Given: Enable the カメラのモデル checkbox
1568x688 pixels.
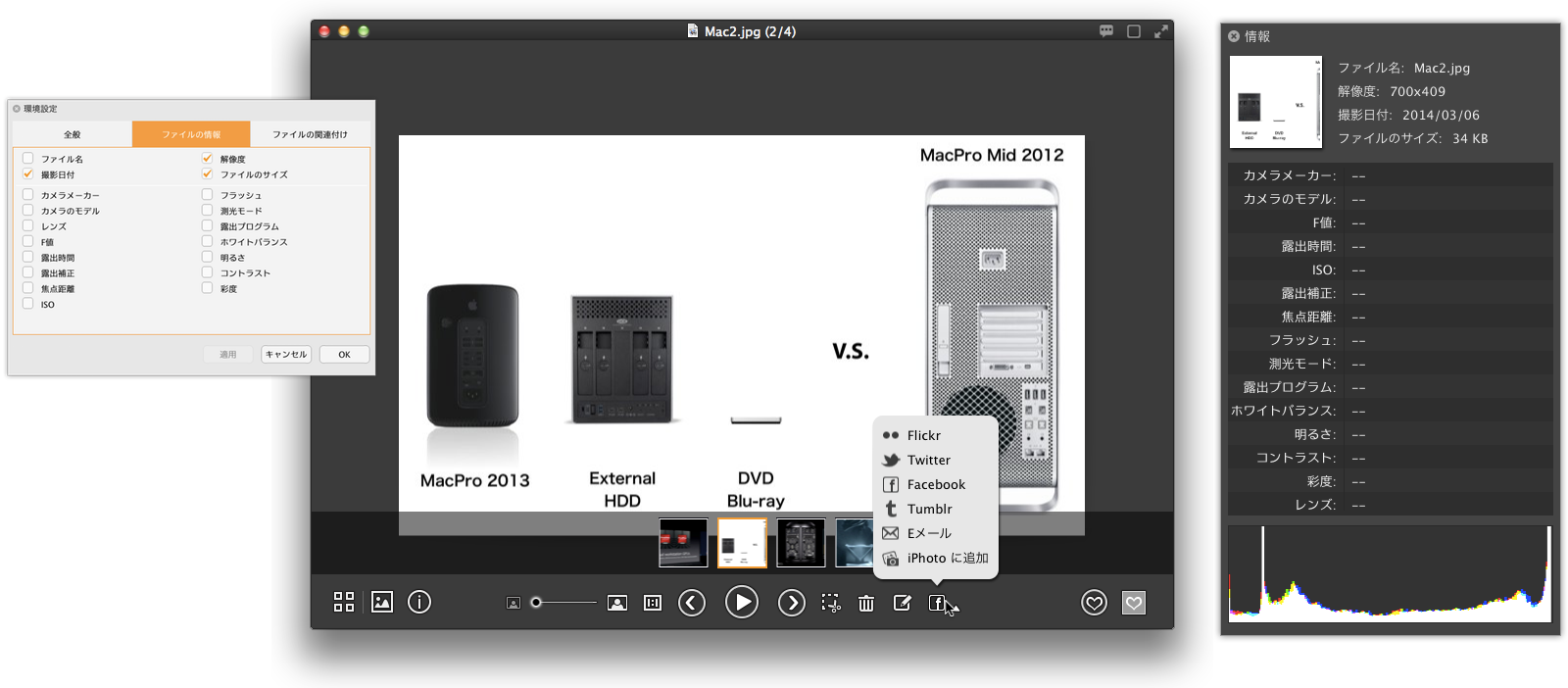Looking at the screenshot, I should pyautogui.click(x=28, y=210).
